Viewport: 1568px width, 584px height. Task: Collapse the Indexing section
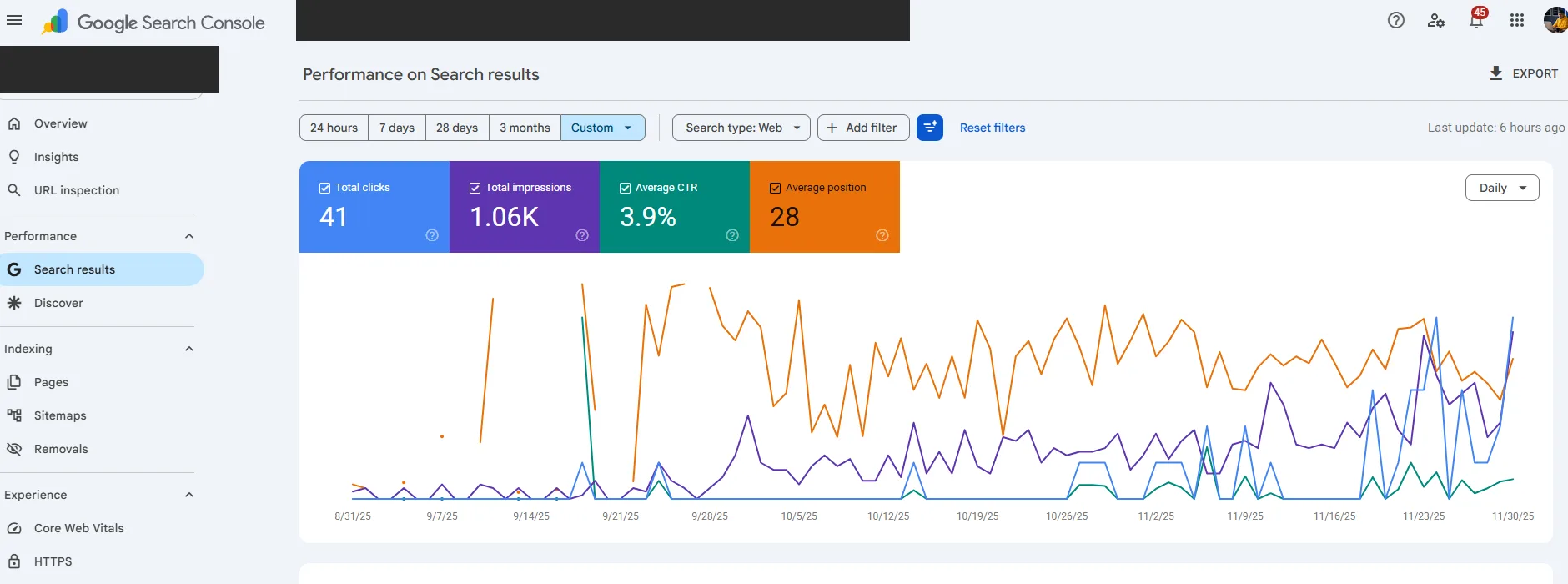[189, 349]
